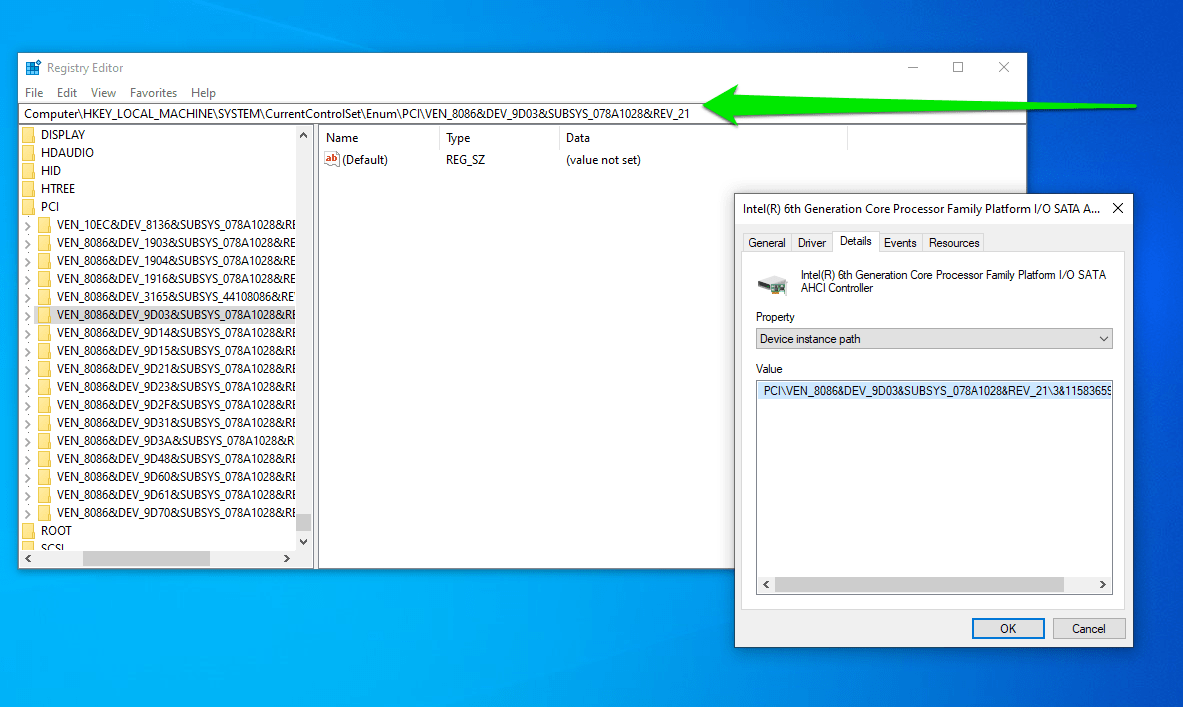Click the (Default) value string icon

point(332,159)
